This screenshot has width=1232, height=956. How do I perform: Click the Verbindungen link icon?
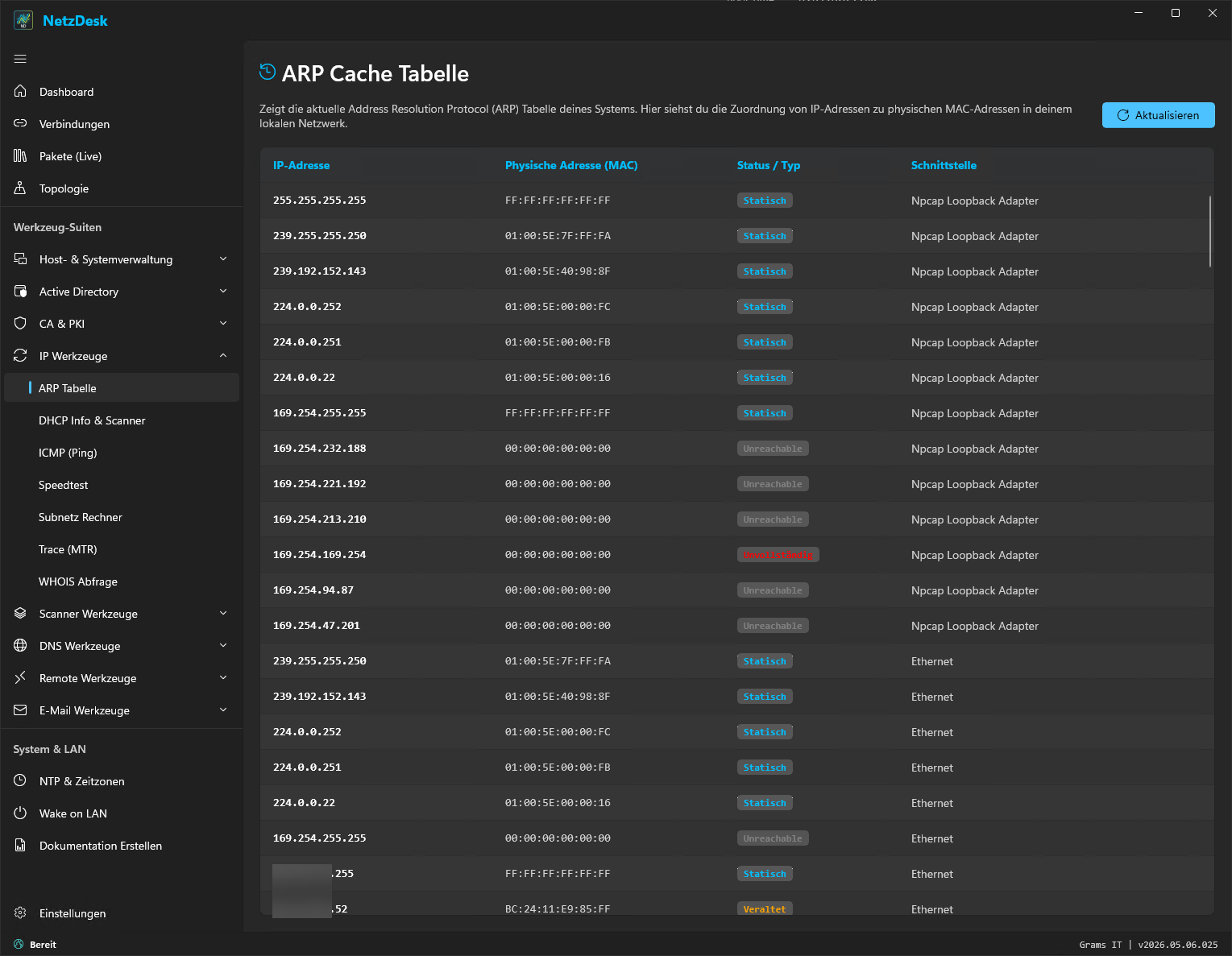point(20,123)
